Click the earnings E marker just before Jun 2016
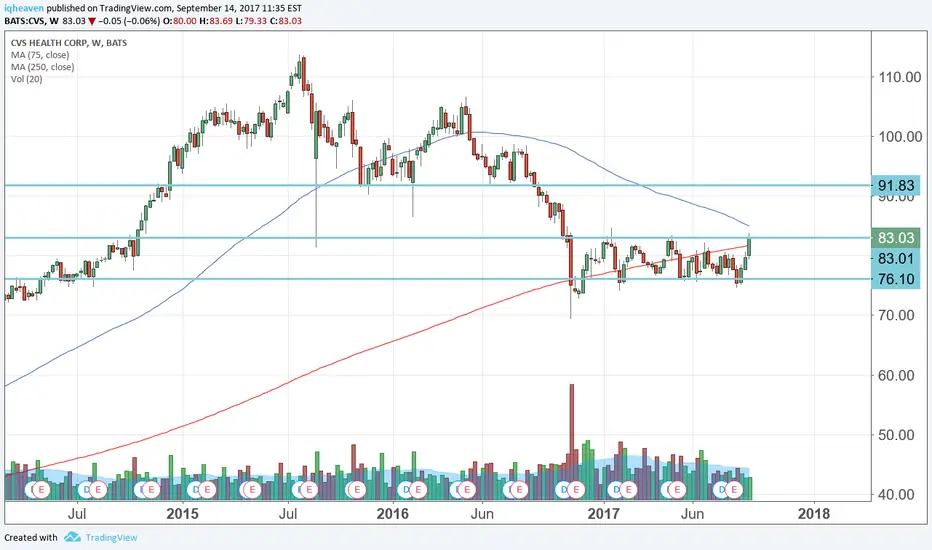This screenshot has width=932, height=550. [x=467, y=490]
